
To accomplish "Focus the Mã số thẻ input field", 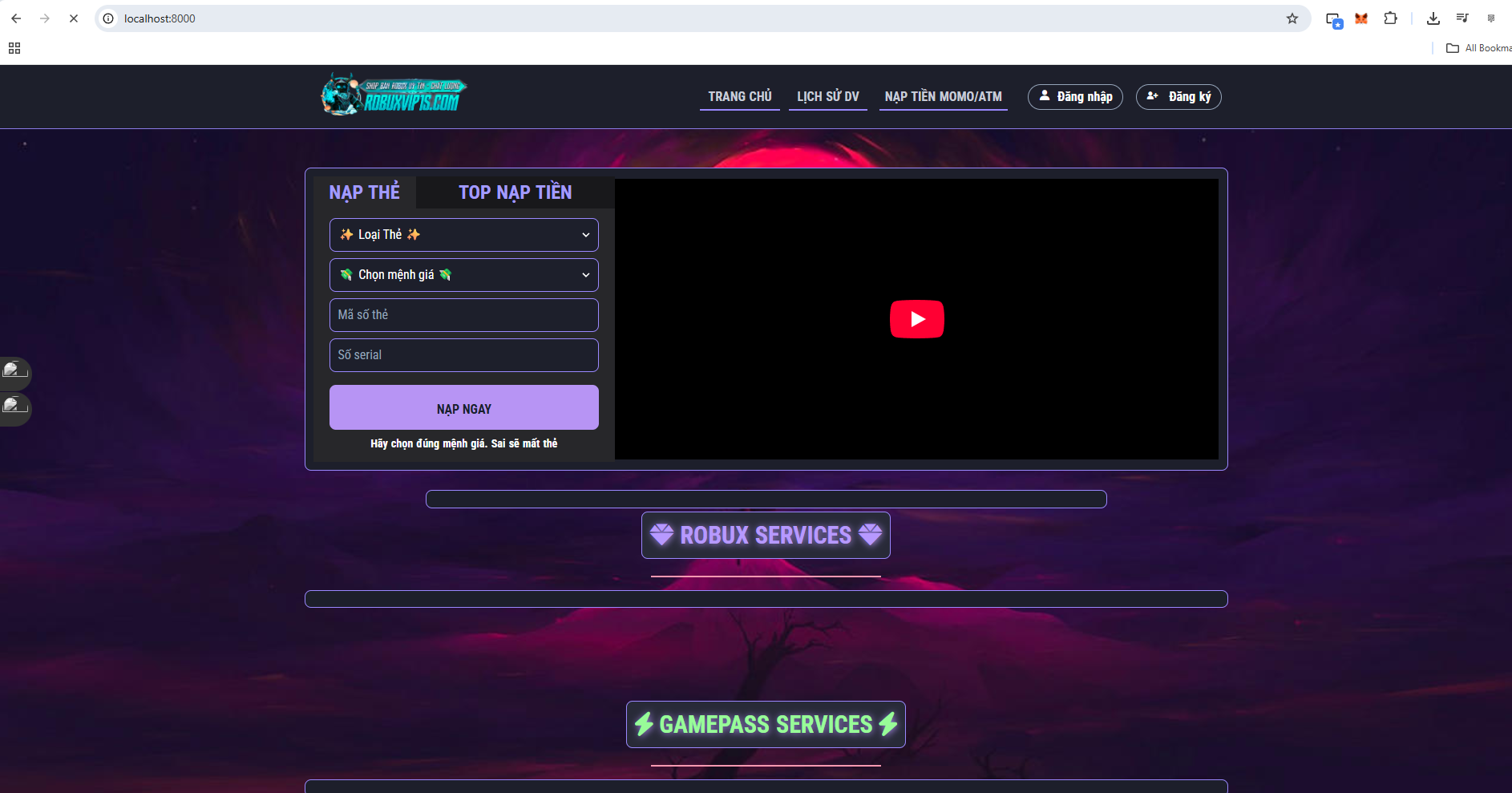I will pos(463,315).
